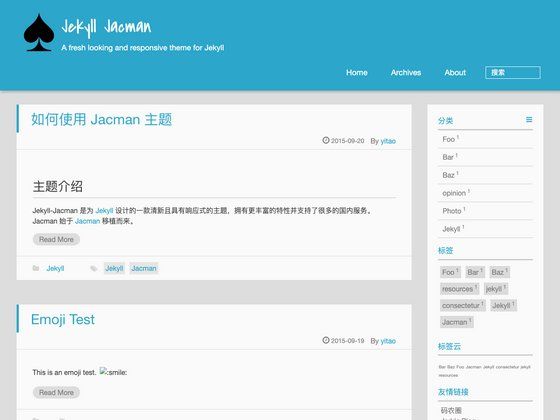560x420 pixels.
Task: Select Baz tag under 标签
Action: pos(499,272)
